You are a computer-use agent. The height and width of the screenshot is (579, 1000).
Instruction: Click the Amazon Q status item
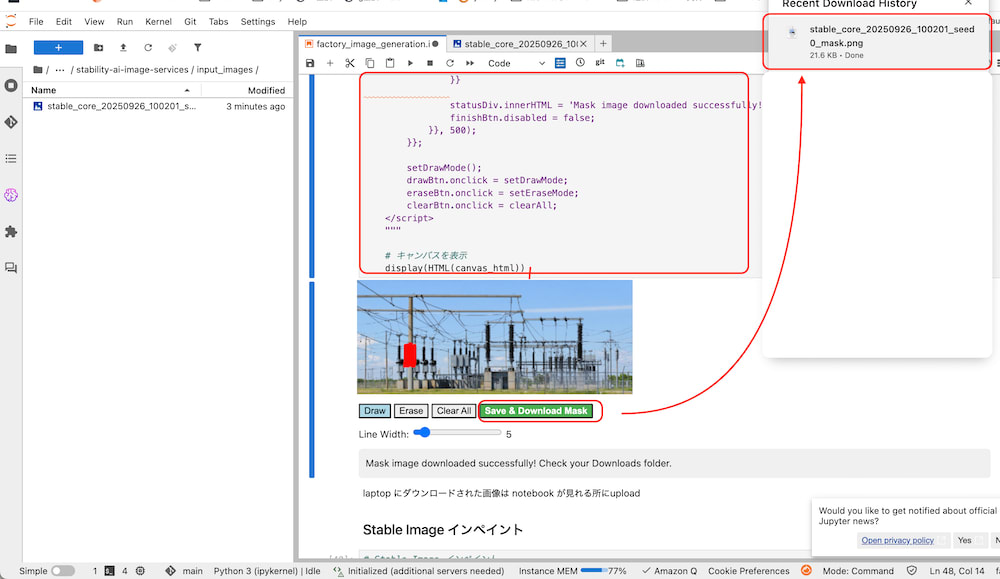(670, 571)
